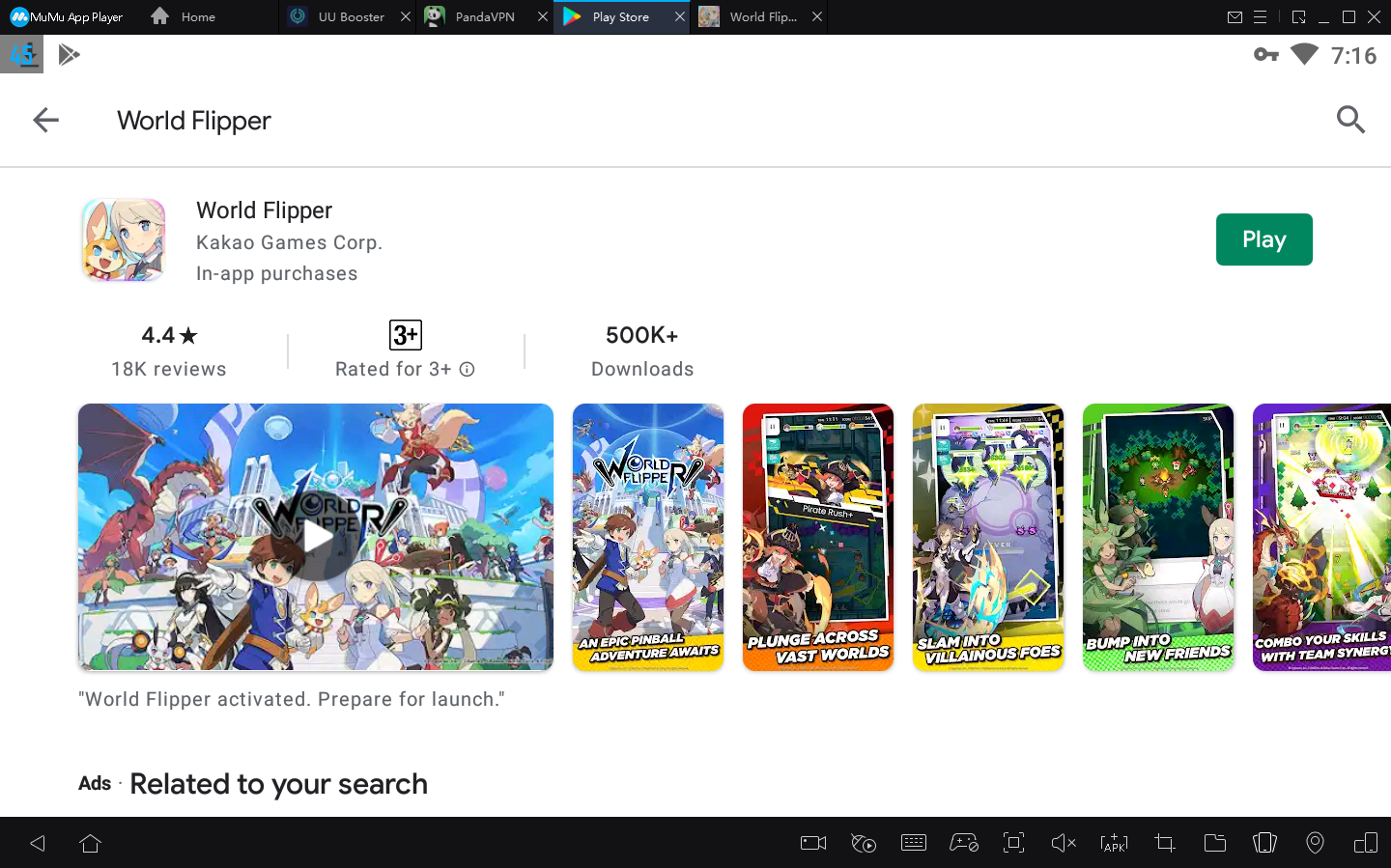The image size is (1391, 868).
Task: Open the virtual location pin icon
Action: (1315, 843)
